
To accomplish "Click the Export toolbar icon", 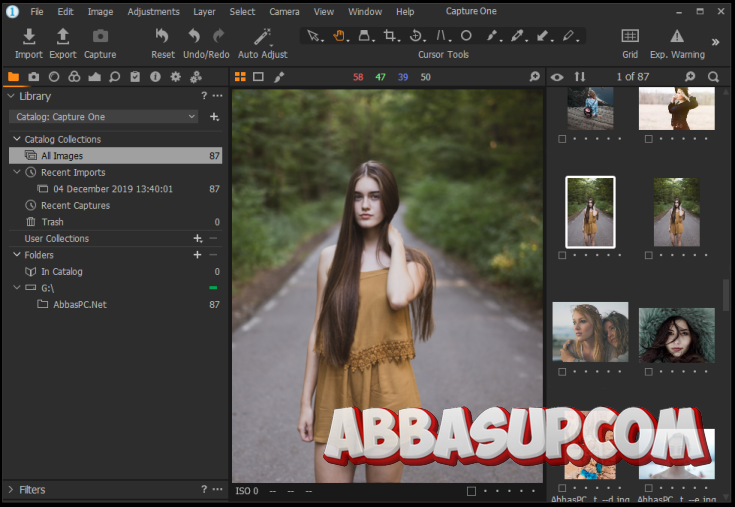I will (63, 37).
